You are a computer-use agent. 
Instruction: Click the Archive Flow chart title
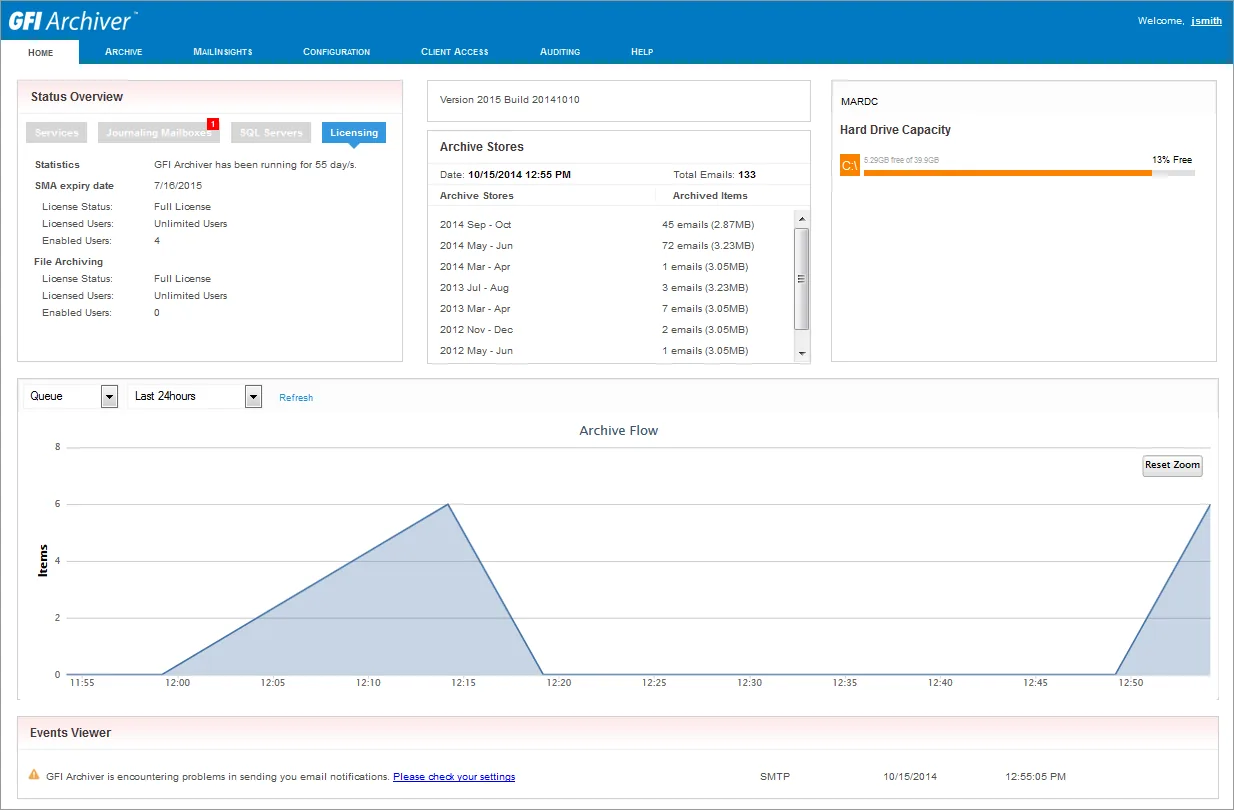click(619, 430)
